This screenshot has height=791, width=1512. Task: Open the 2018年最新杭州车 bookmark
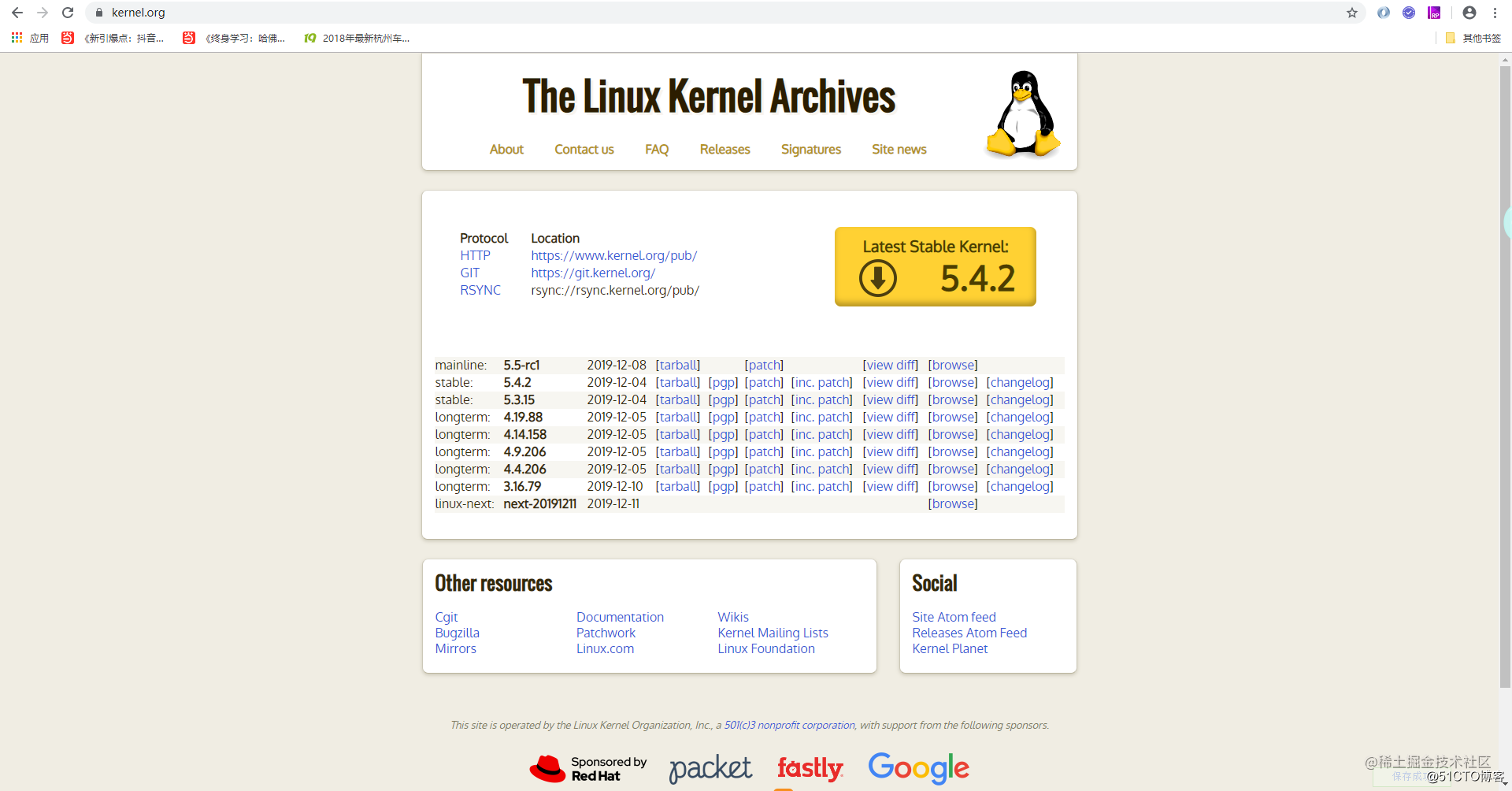(357, 38)
